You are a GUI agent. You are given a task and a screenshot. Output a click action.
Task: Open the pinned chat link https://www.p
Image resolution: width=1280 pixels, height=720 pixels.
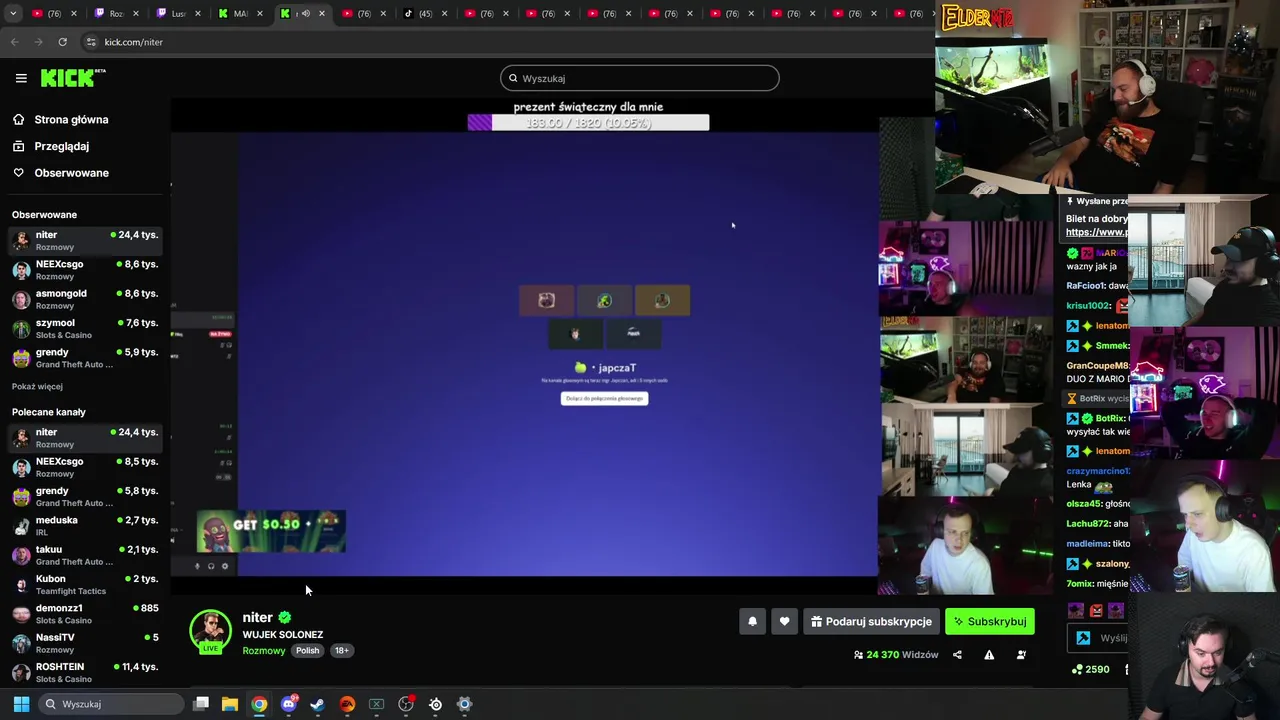1096,232
